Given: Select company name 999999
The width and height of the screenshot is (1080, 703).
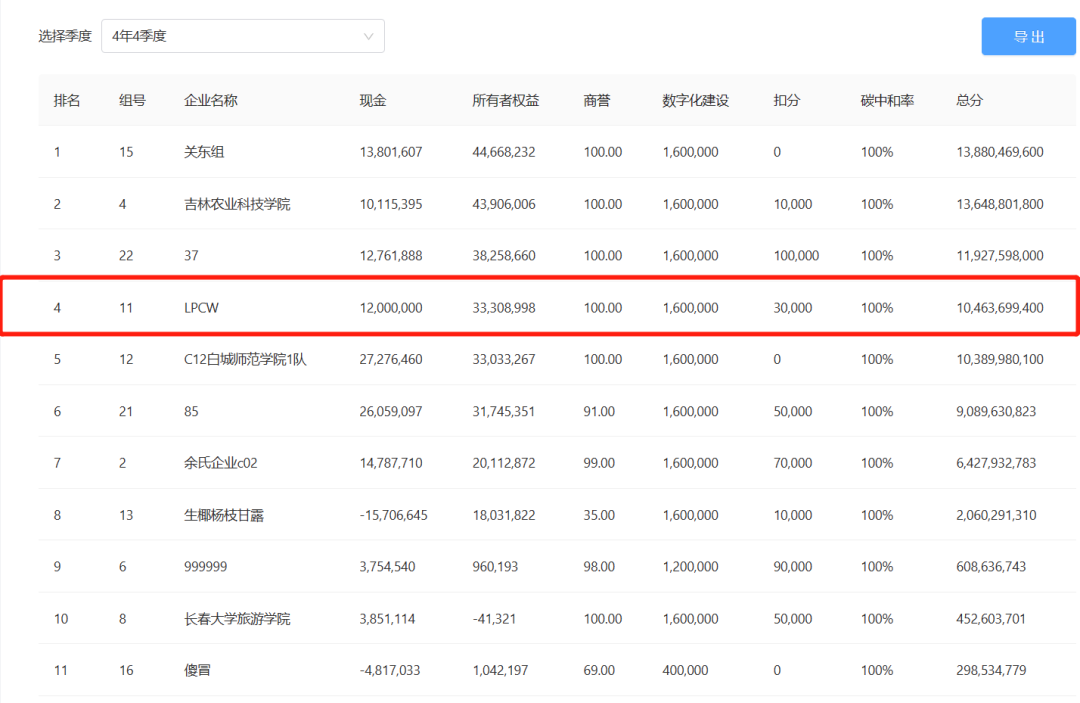Looking at the screenshot, I should 205,567.
